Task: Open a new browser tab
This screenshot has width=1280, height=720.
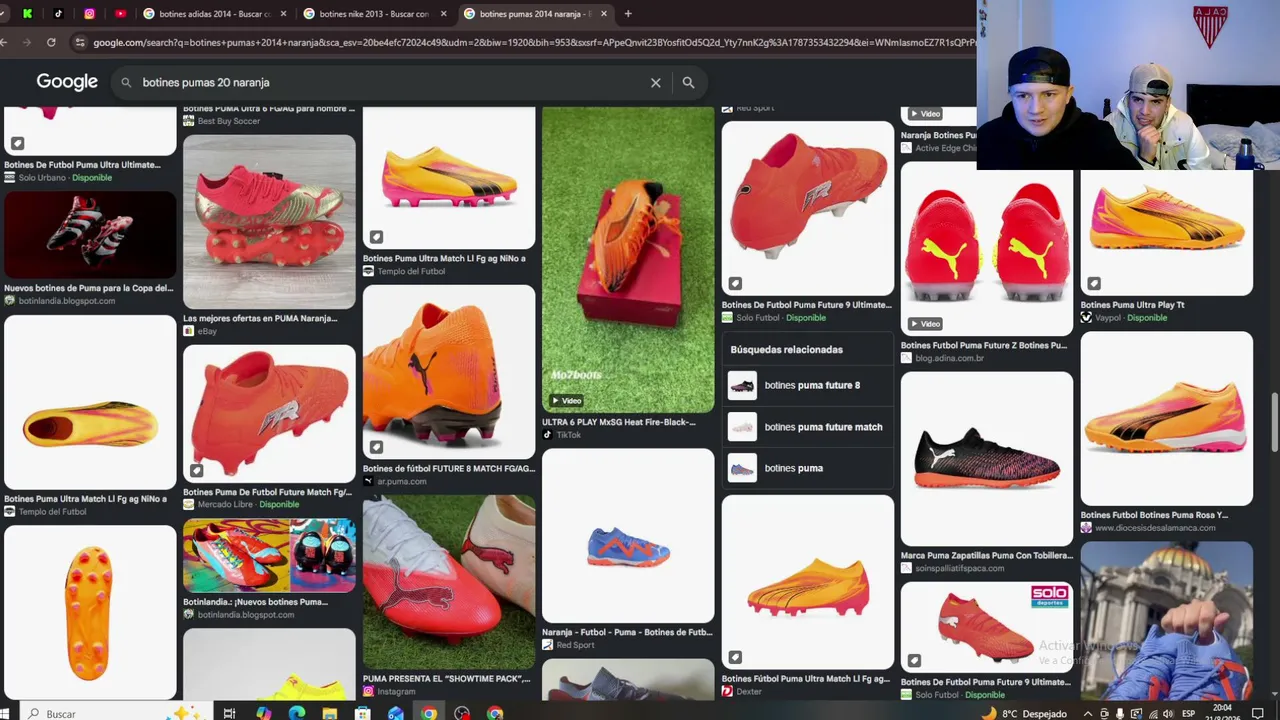Action: point(628,14)
